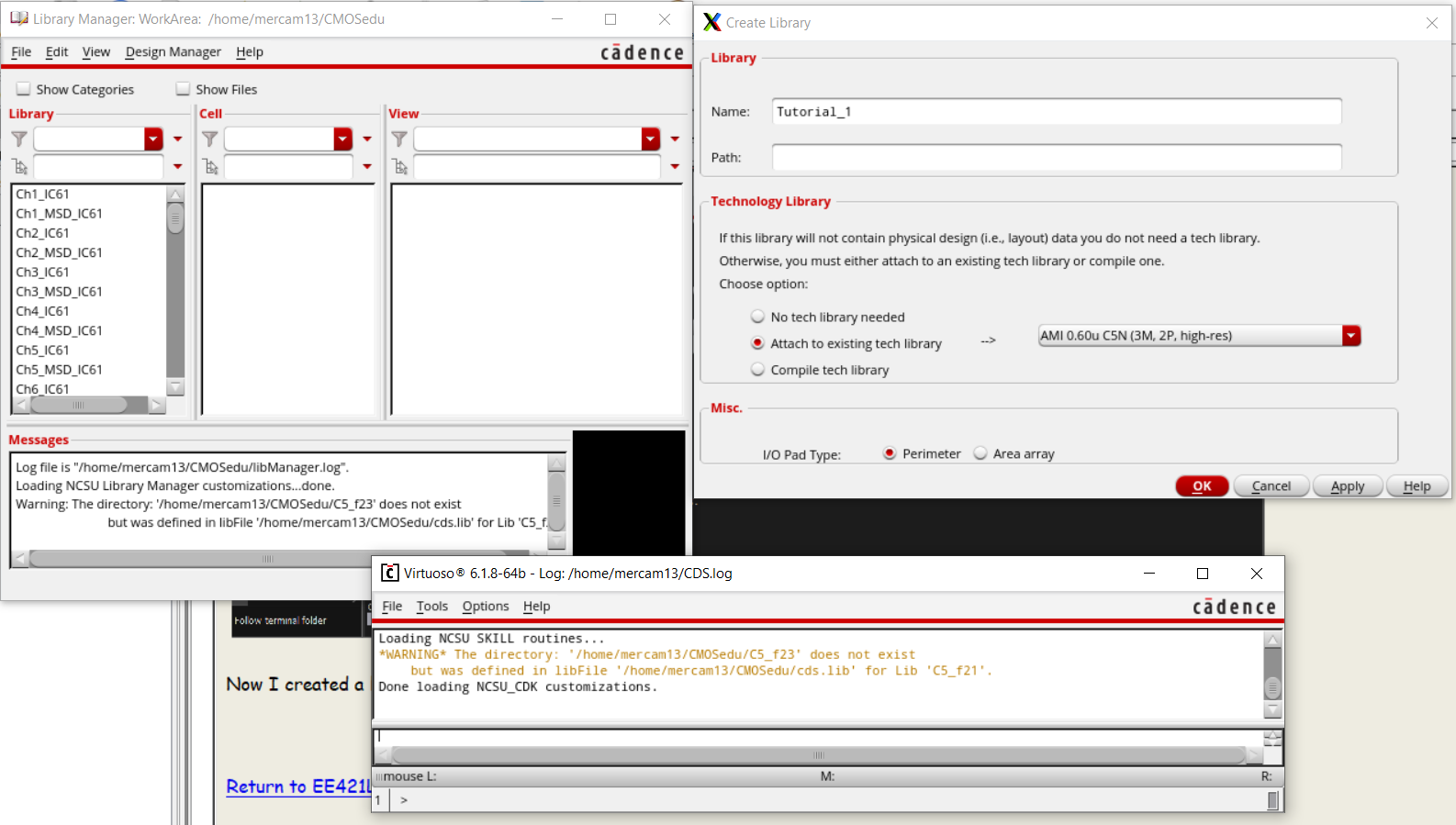Select No tech library needed option
Image resolution: width=1456 pixels, height=825 pixels.
point(757,317)
